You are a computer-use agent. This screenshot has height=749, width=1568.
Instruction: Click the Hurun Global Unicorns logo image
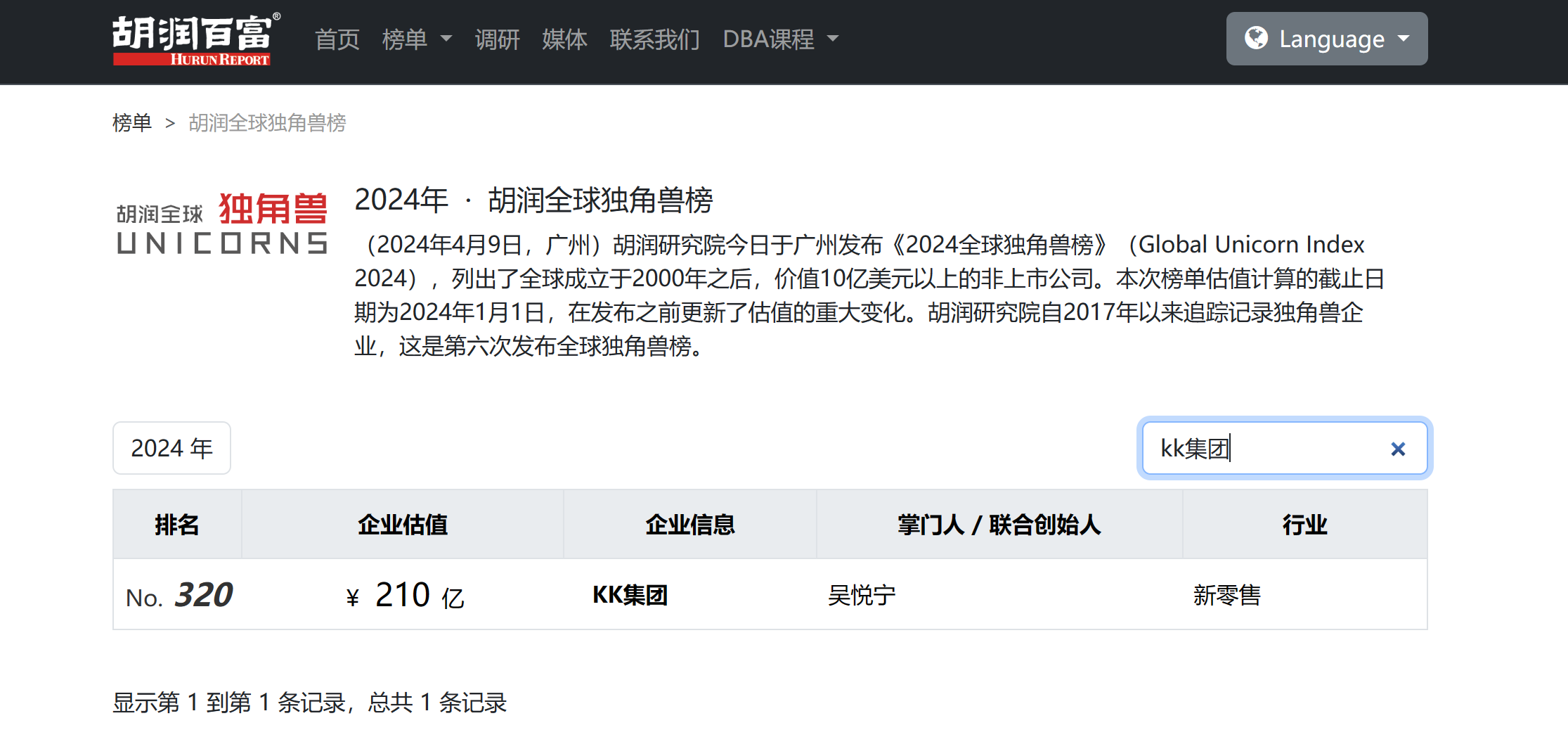coord(222,223)
